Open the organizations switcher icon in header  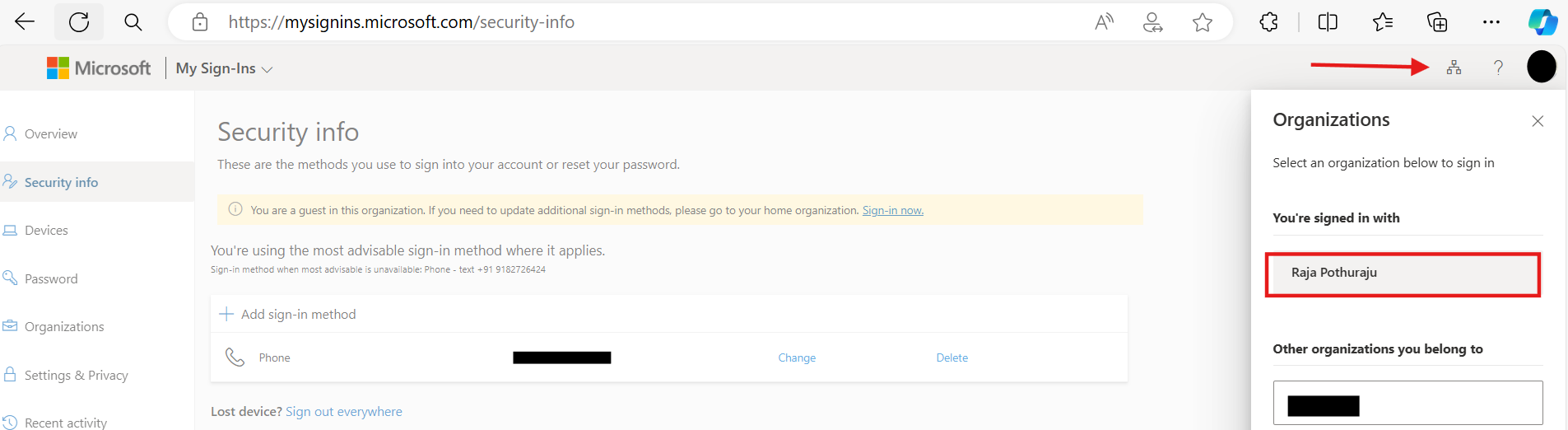click(1454, 68)
